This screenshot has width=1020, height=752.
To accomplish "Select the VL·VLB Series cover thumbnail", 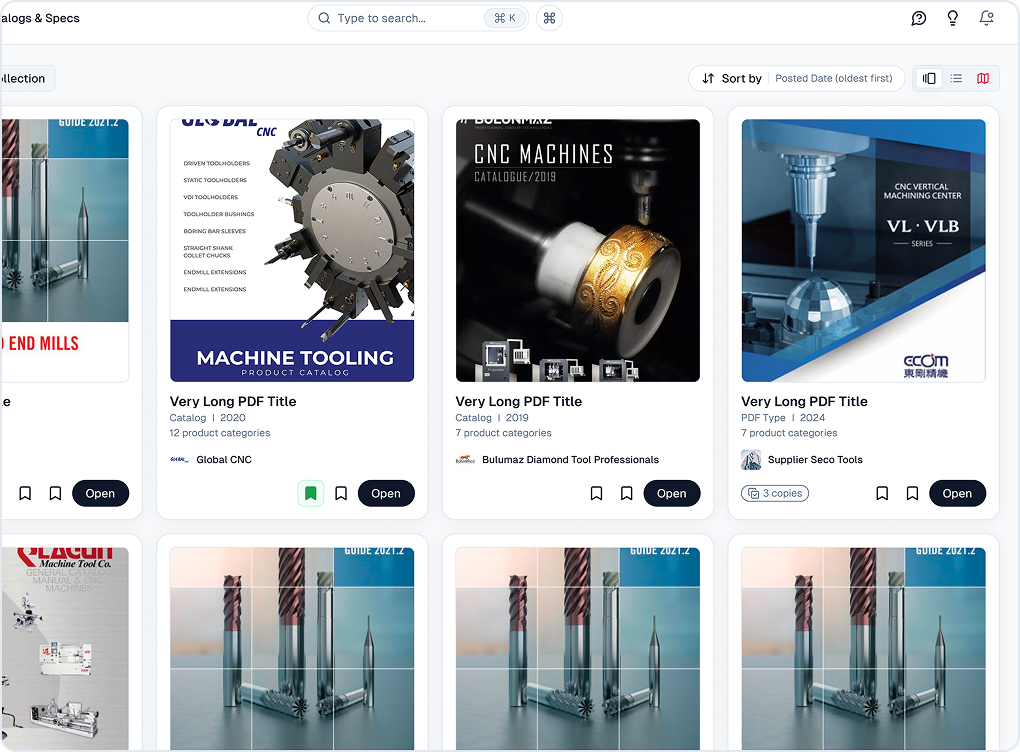I will tap(863, 250).
